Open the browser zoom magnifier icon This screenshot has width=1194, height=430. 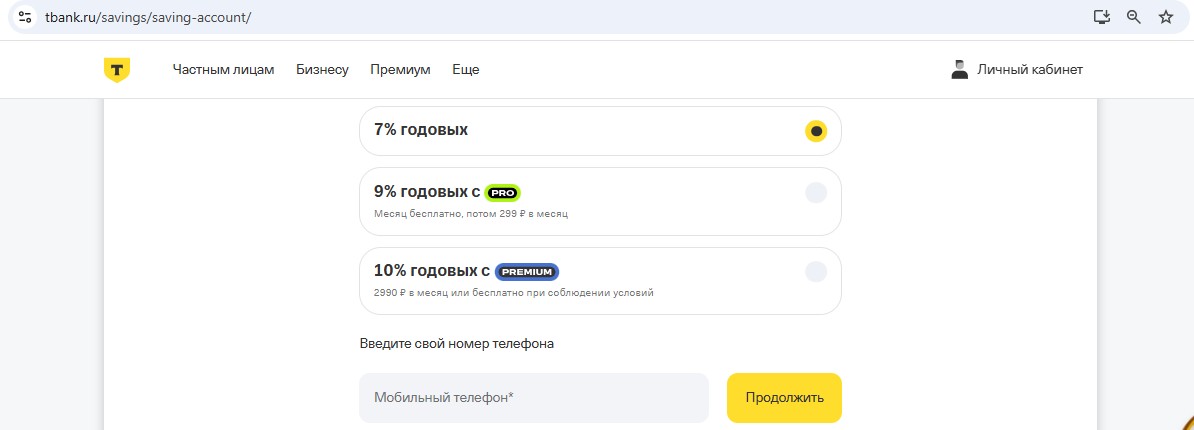(x=1134, y=17)
